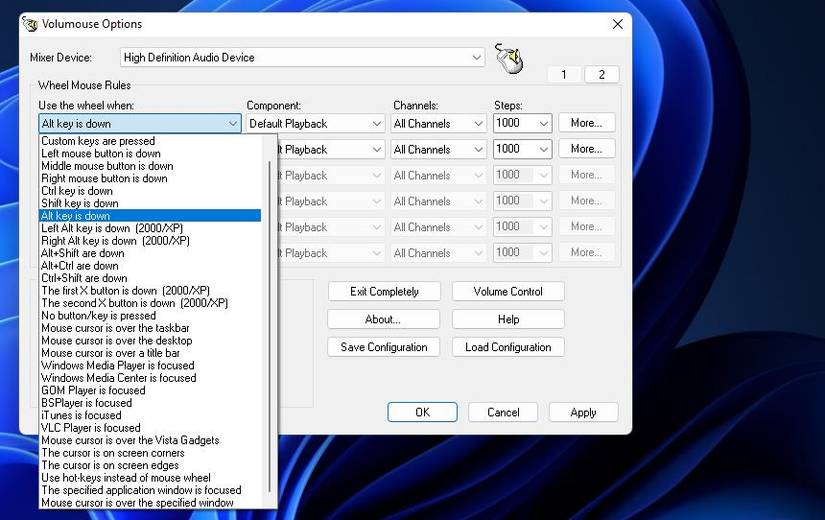Select 'Middle mouse button is down'
This screenshot has height=520, width=825.
click(x=150, y=166)
